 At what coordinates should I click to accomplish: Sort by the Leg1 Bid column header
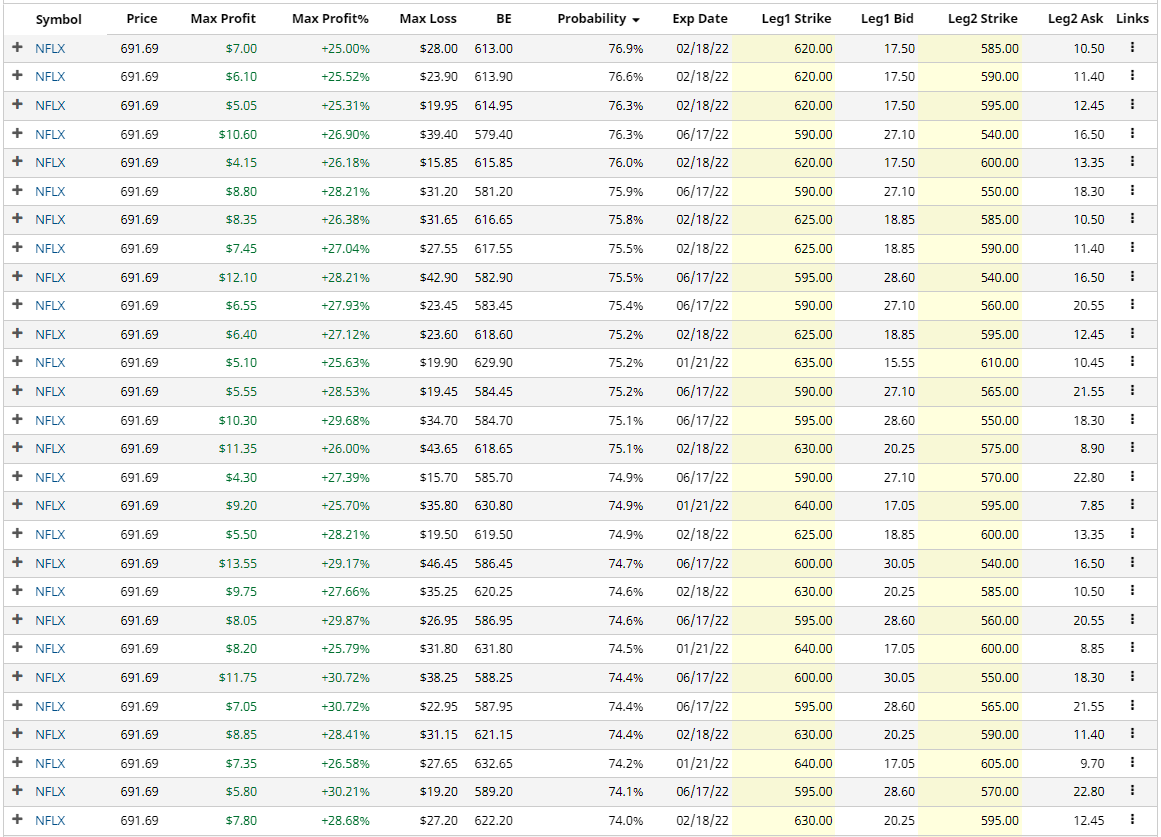(x=887, y=19)
